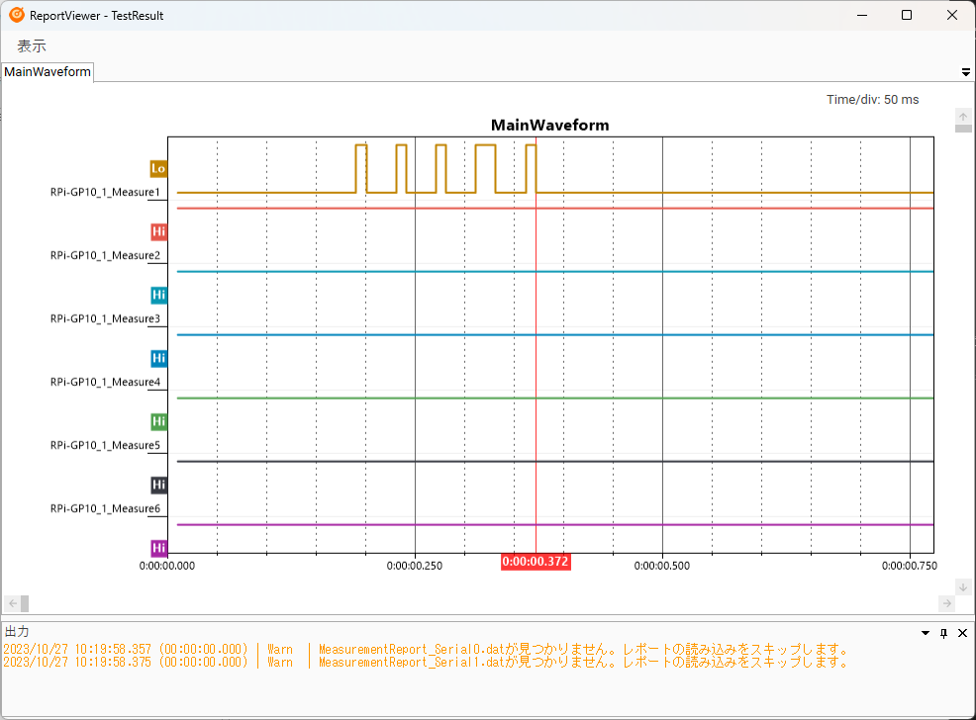976x720 pixels.
Task: Select the RPi-GP10_1_Measure1 channel label
Action: [105, 192]
